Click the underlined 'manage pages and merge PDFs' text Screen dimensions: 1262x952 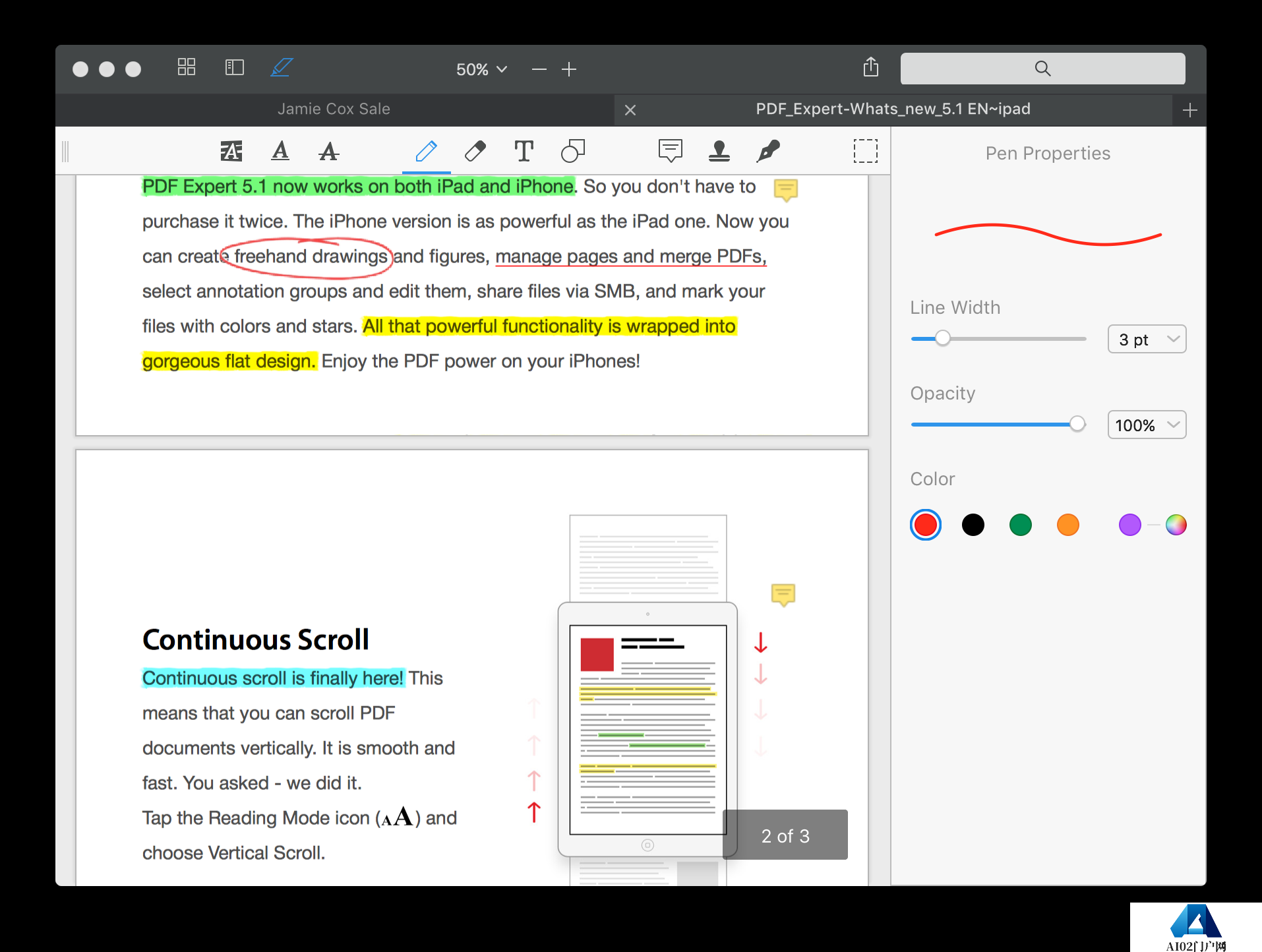coord(630,256)
